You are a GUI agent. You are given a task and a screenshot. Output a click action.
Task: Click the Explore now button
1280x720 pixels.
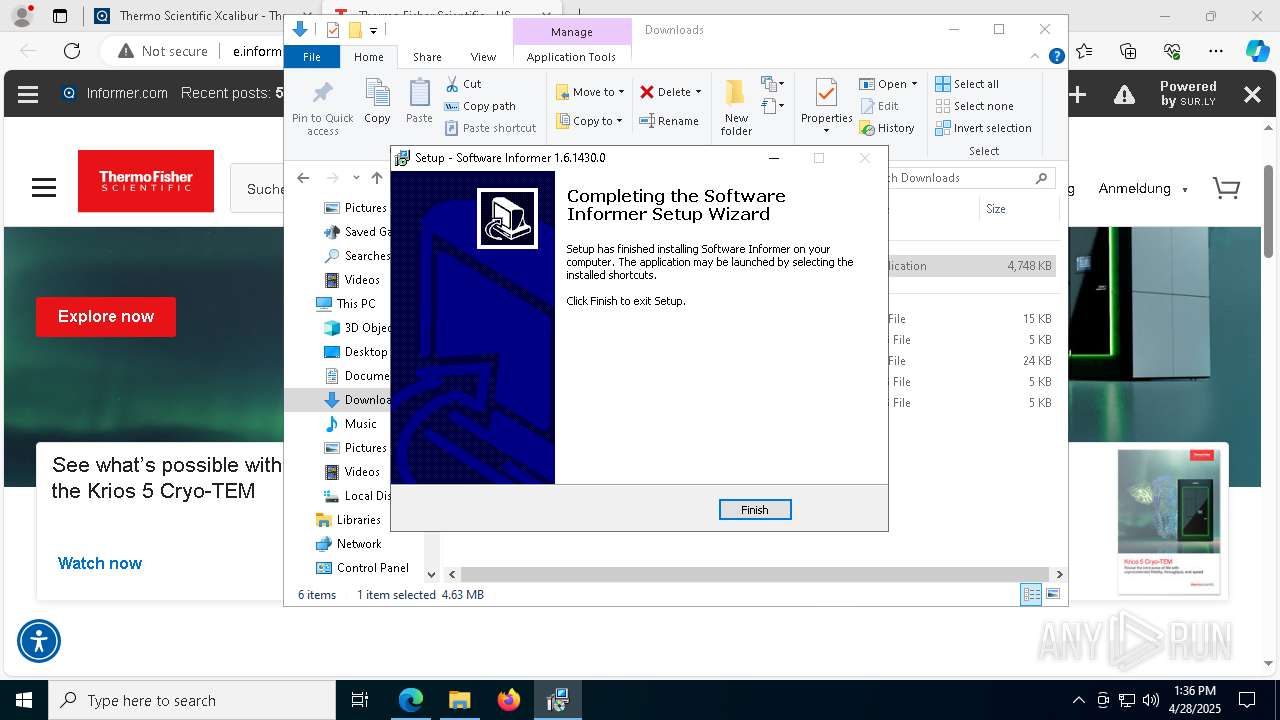pyautogui.click(x=106, y=316)
